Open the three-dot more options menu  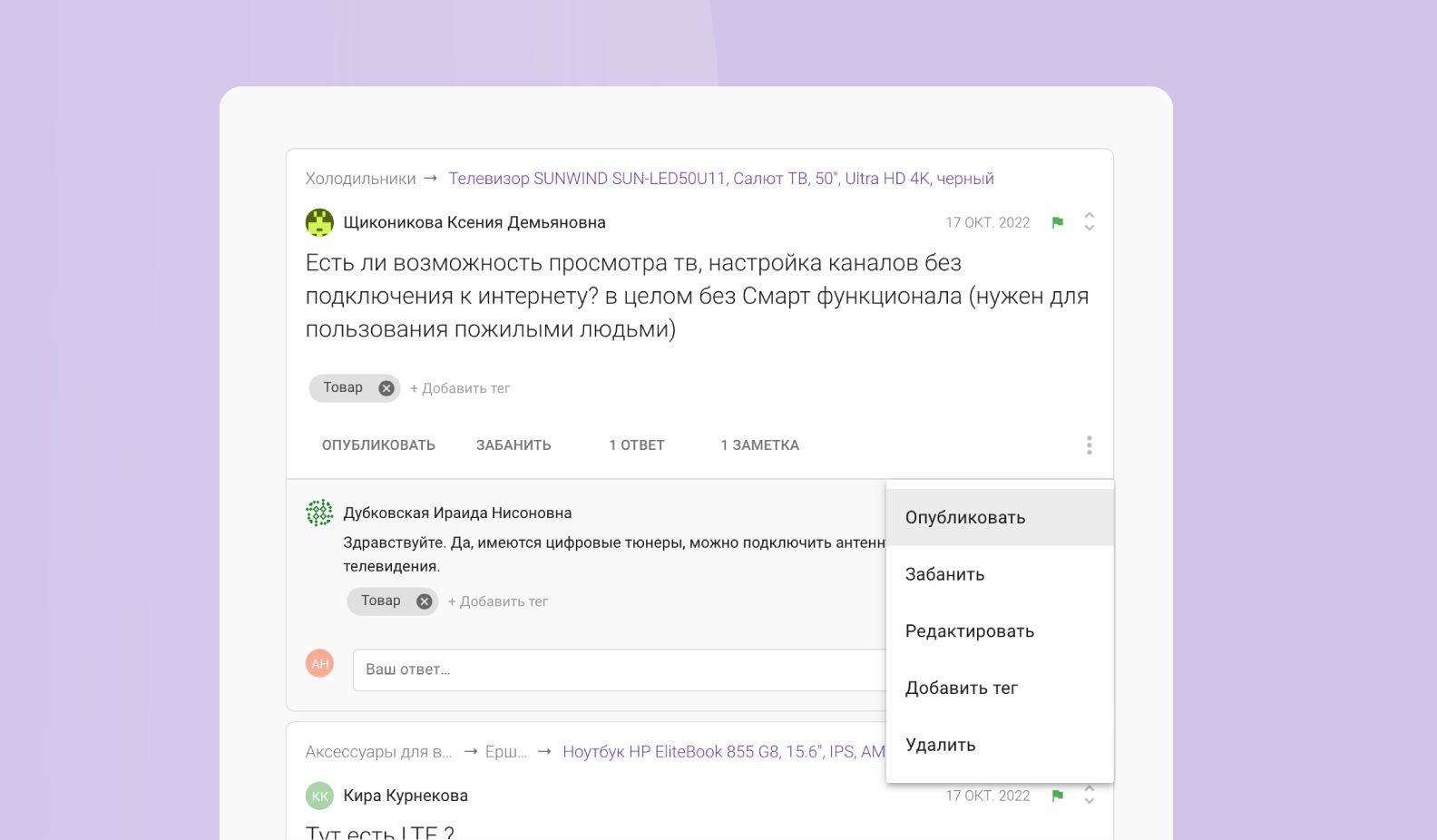pyautogui.click(x=1089, y=445)
